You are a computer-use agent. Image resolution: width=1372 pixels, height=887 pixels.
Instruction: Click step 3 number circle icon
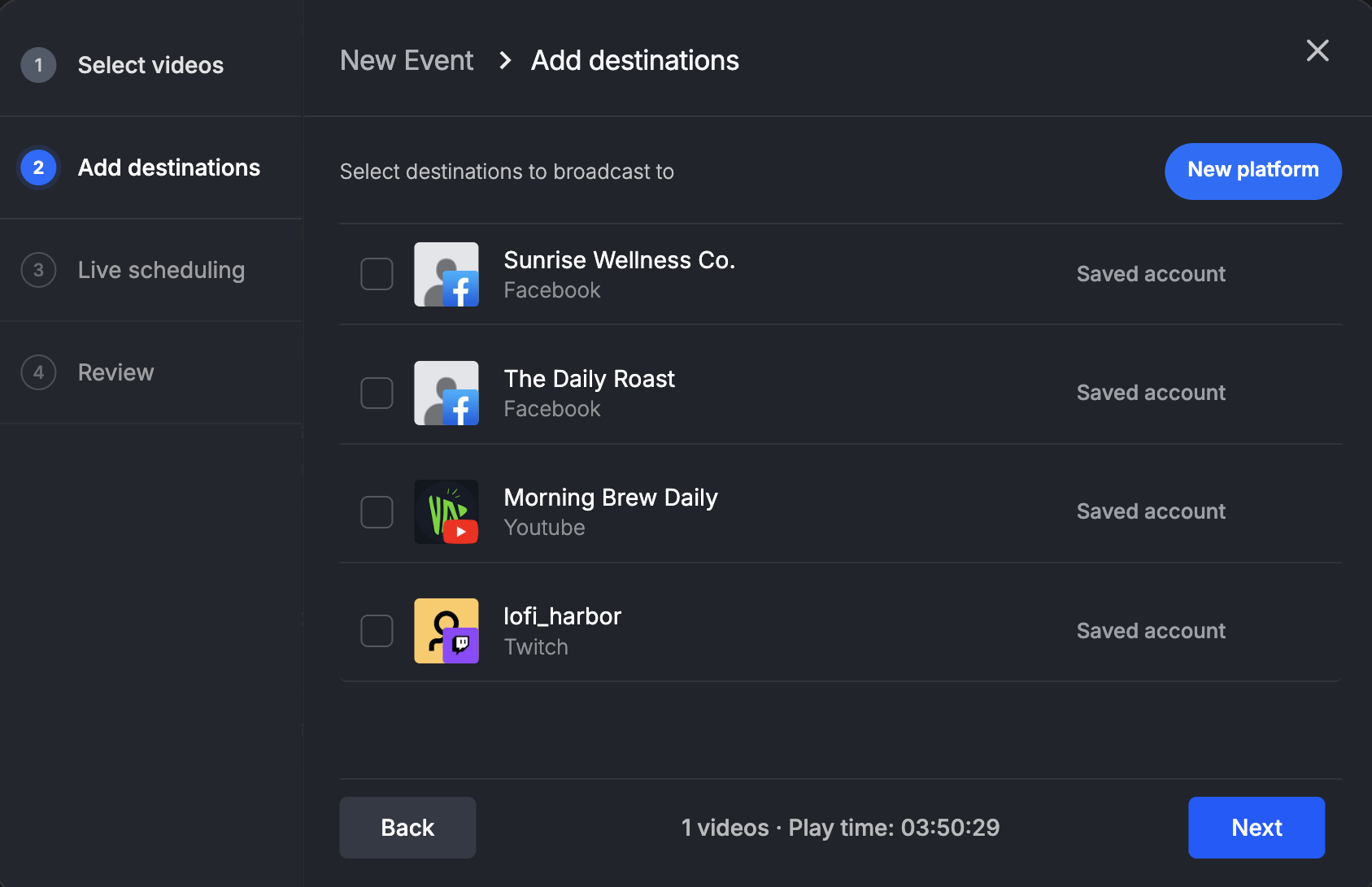point(38,270)
